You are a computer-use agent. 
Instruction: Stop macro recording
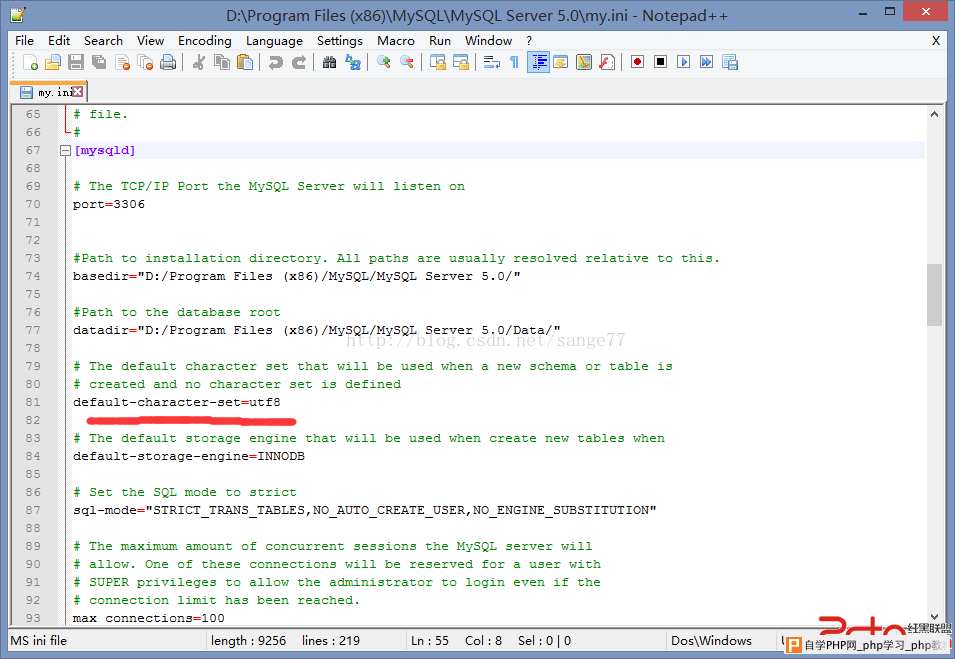661,62
